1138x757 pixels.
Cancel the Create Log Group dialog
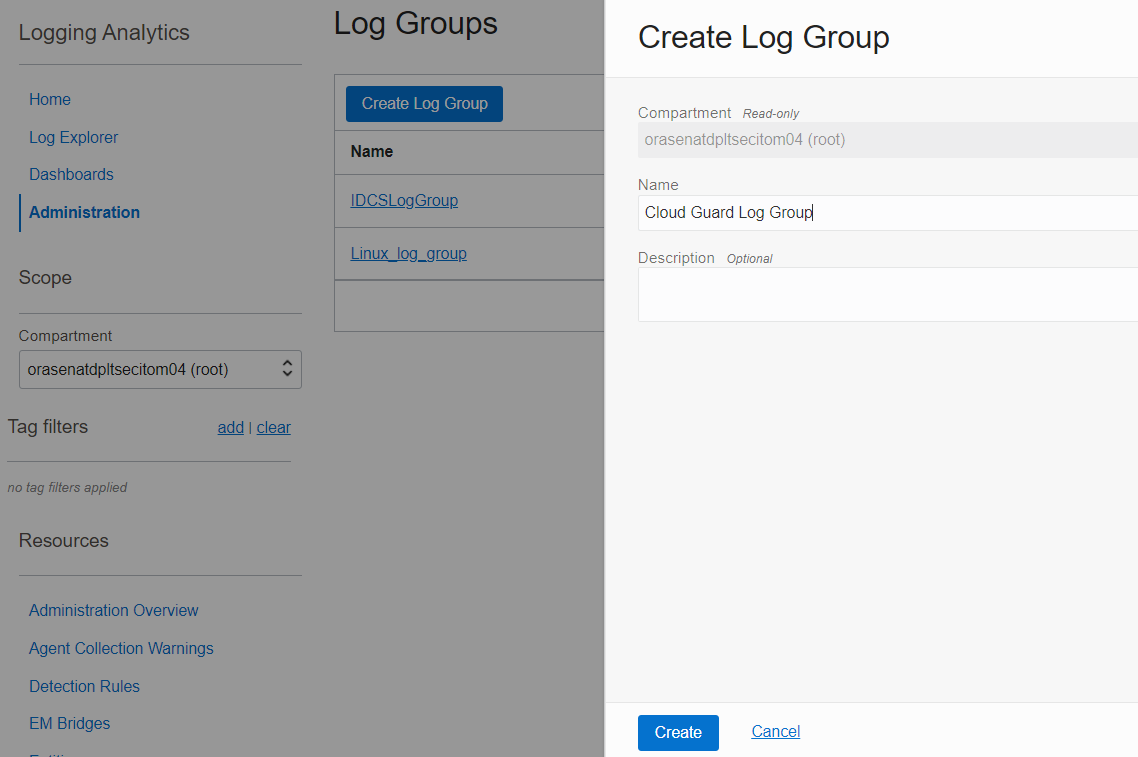775,731
